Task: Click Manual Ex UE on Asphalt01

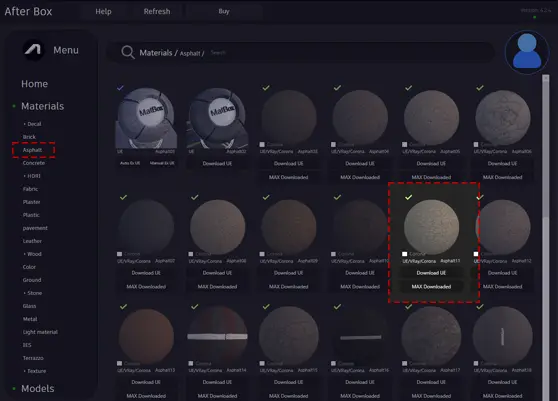Action: pos(162,163)
